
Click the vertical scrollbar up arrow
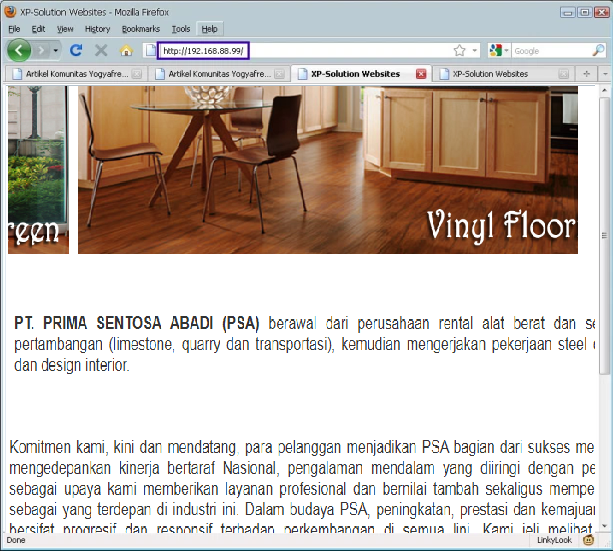tap(604, 91)
